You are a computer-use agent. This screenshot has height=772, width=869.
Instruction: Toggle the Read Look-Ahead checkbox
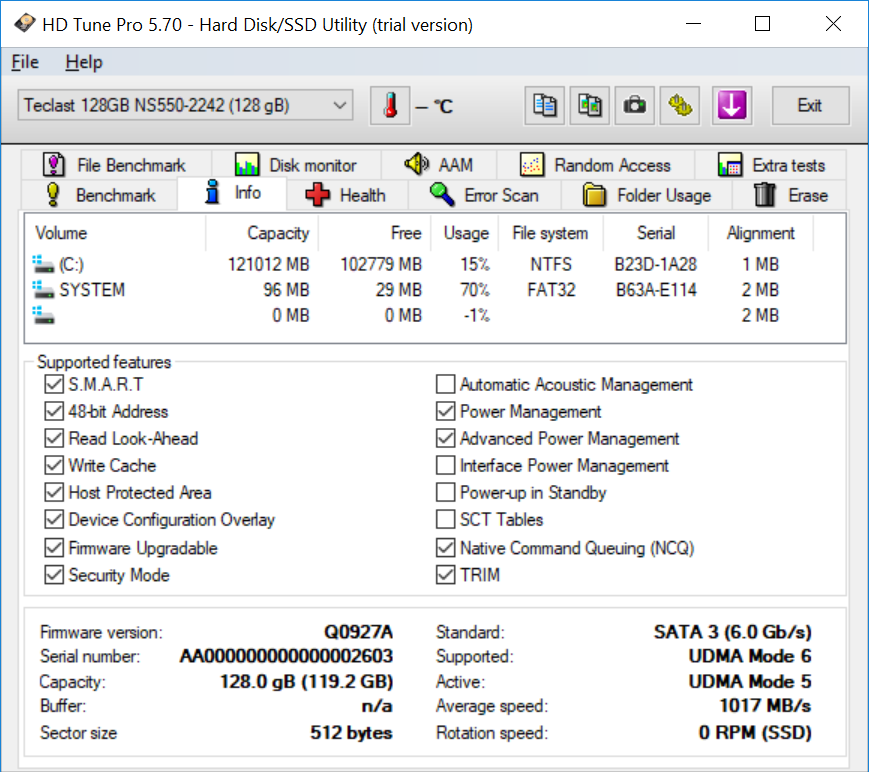pyautogui.click(x=54, y=438)
